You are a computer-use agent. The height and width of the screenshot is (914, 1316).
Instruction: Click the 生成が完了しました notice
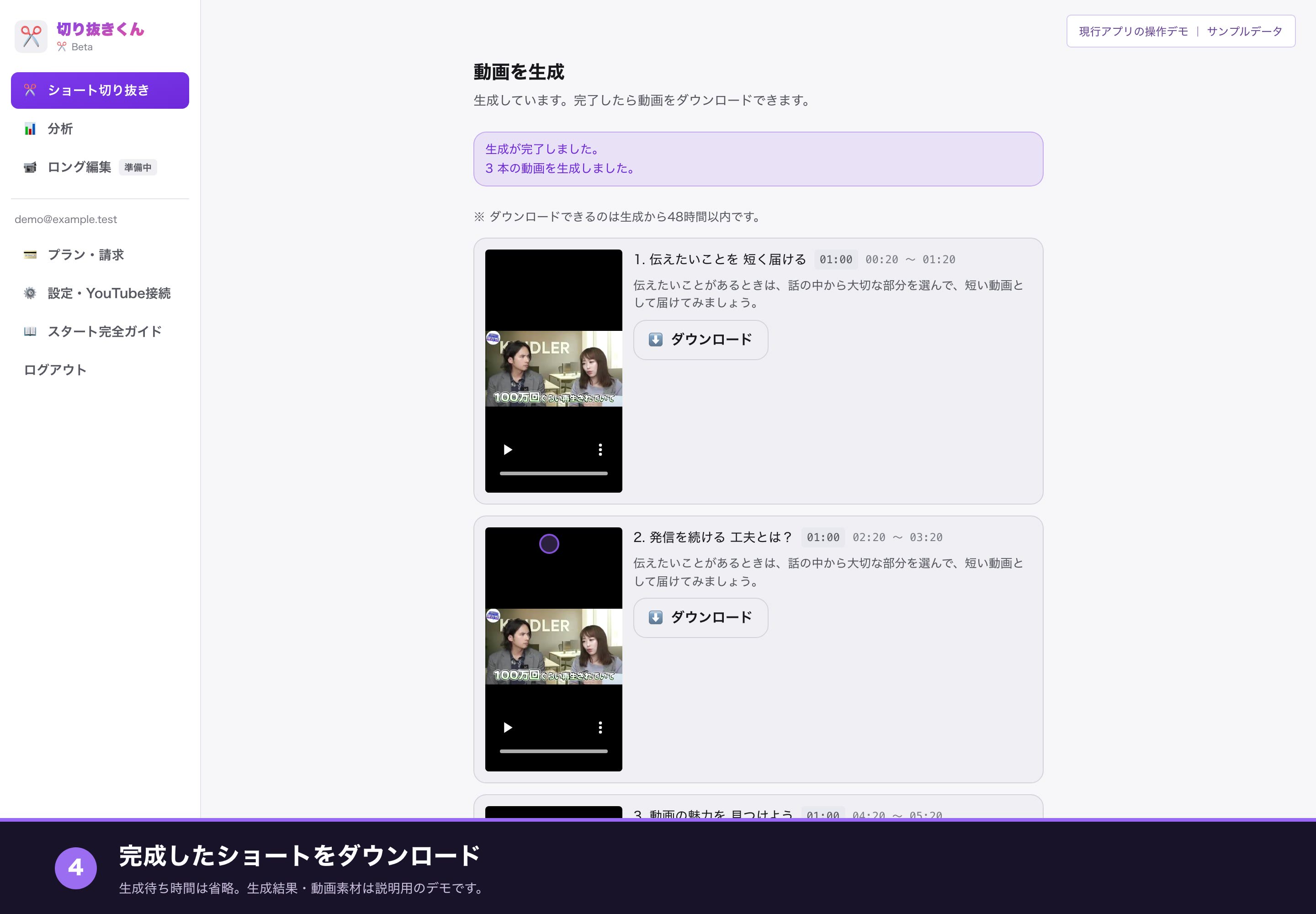point(758,159)
